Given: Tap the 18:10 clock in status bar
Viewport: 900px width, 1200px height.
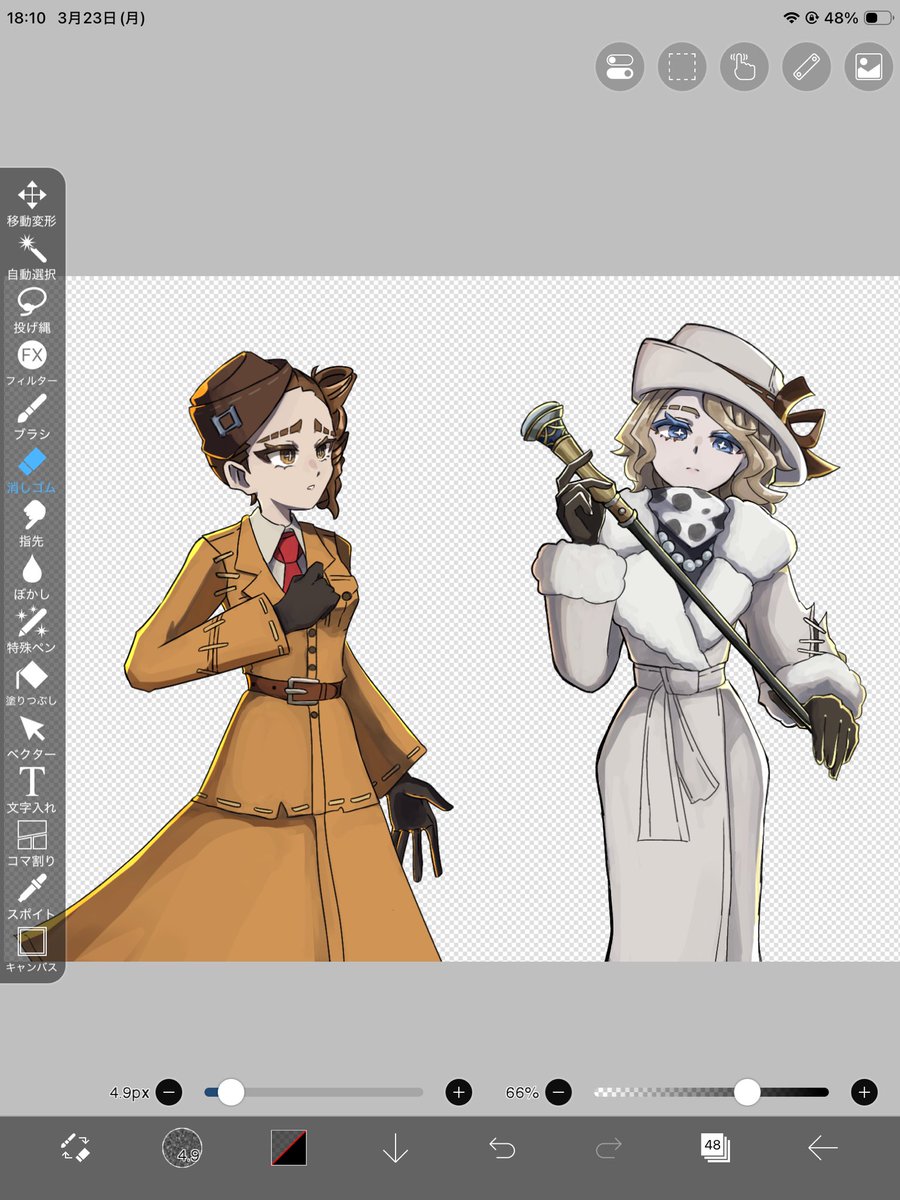Looking at the screenshot, I should (26, 18).
